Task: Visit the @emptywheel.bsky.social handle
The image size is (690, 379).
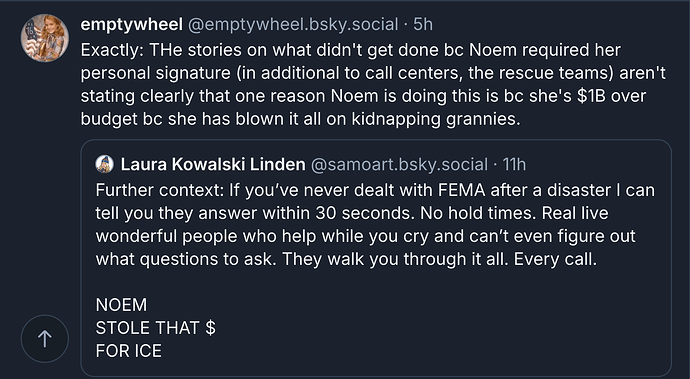Action: pos(293,24)
